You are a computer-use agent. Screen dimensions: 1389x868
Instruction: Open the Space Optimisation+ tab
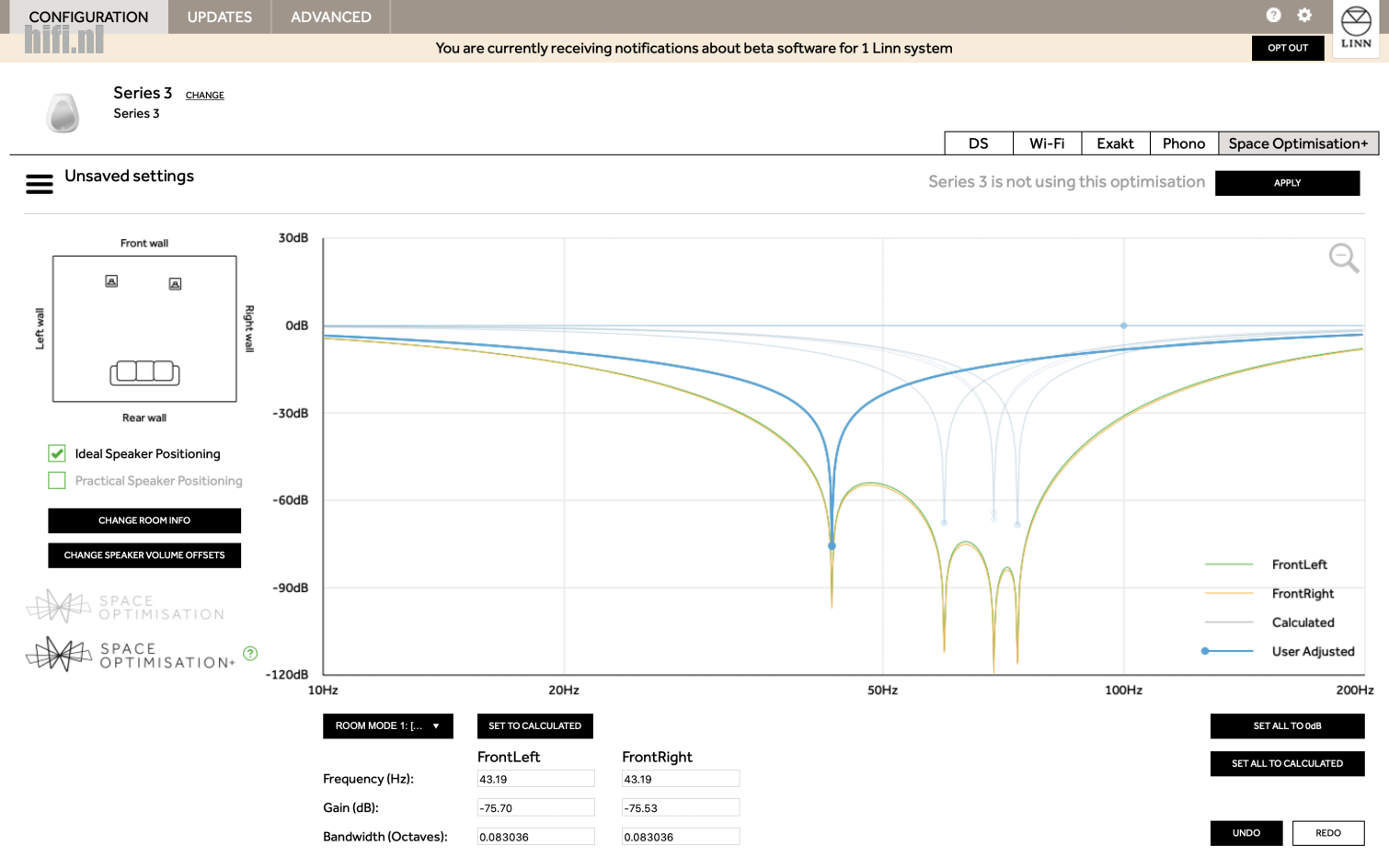1298,143
